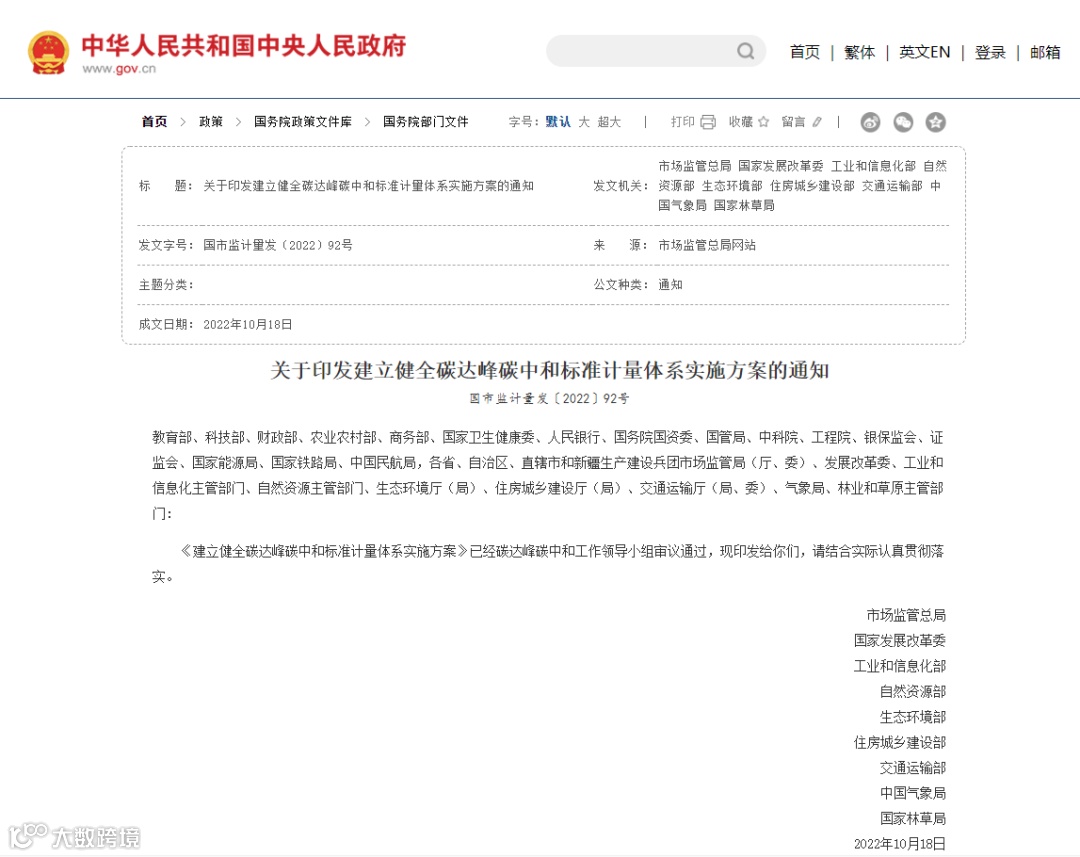
Task: Share to Qzone star icon
Action: [935, 122]
